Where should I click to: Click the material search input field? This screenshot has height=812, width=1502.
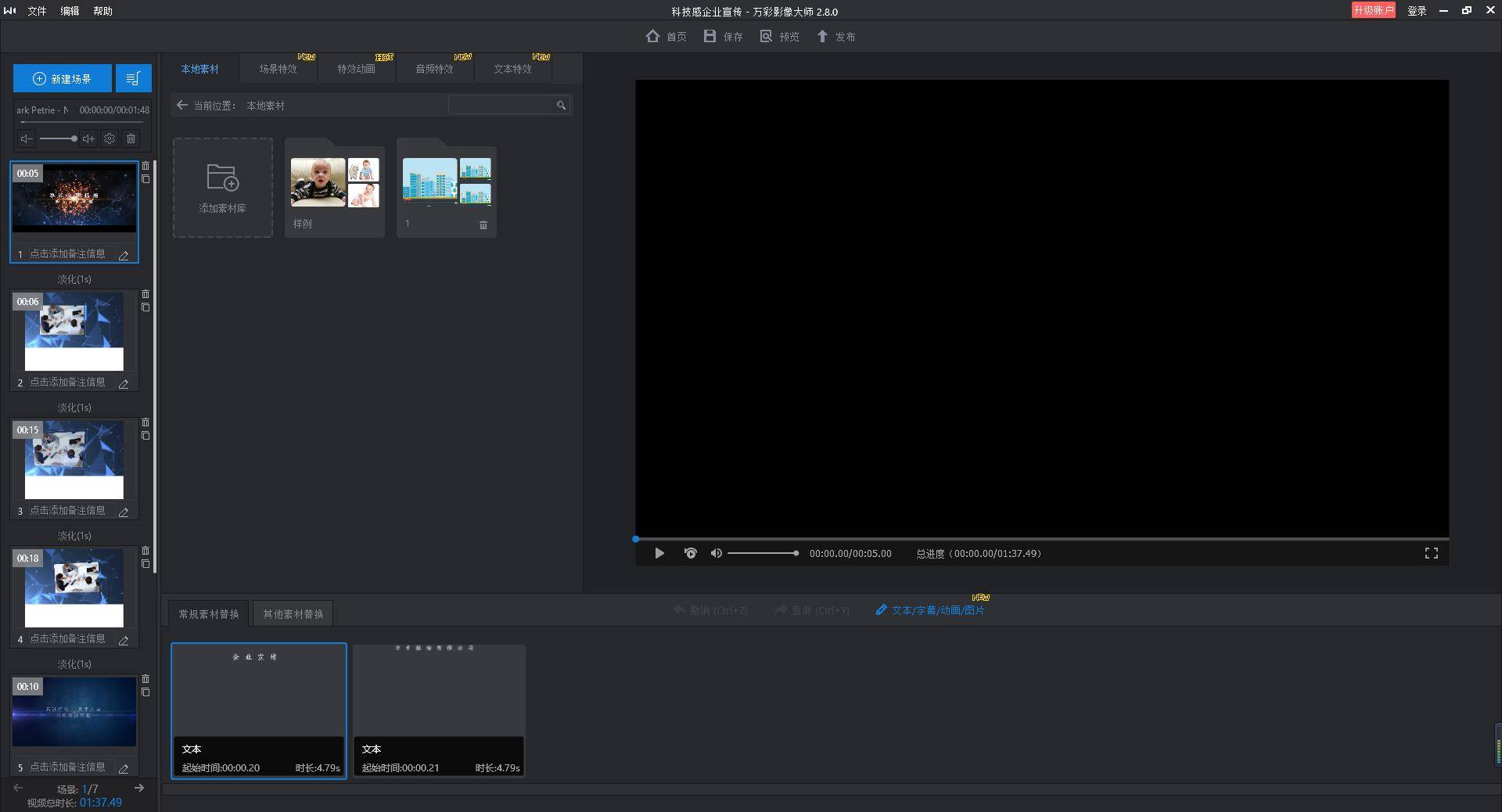501,105
